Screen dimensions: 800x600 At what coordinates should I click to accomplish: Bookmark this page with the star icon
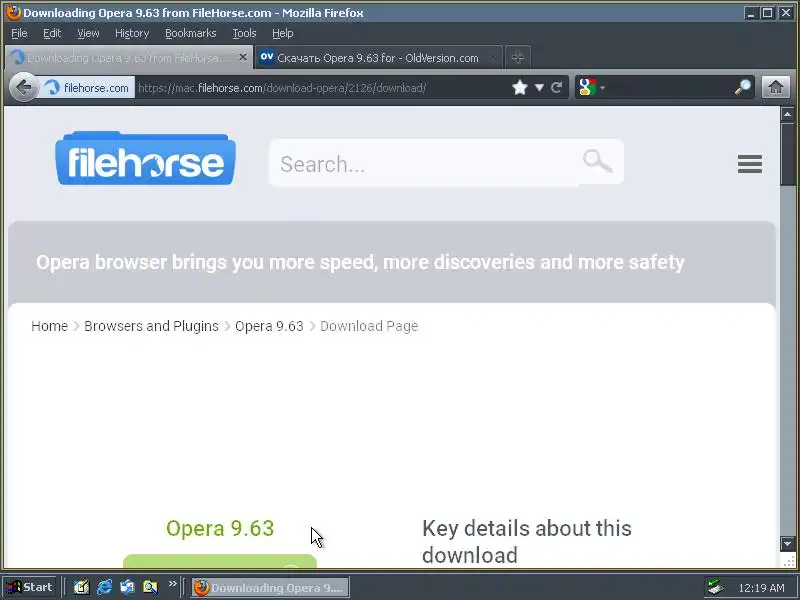coord(519,88)
